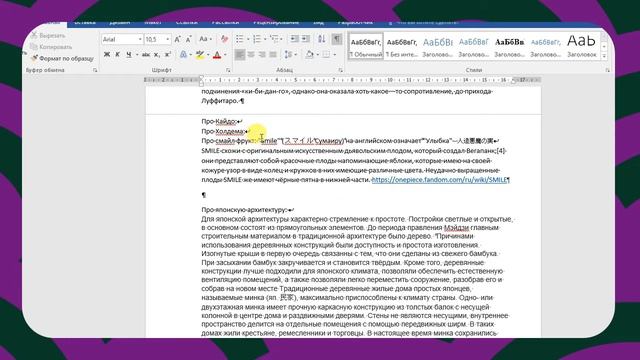Toggle underline (Ч) formatting

click(x=129, y=54)
